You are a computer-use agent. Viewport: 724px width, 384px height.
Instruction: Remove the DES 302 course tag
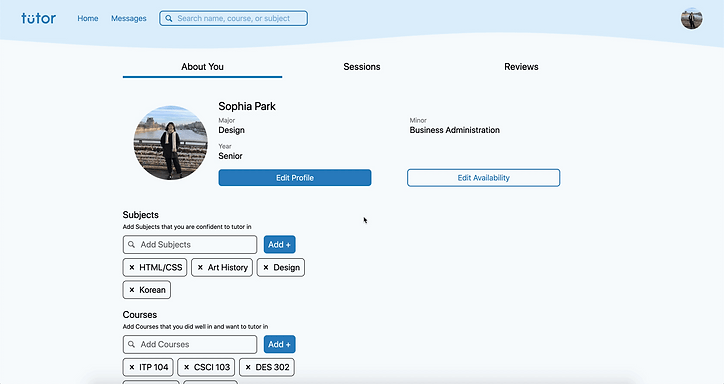point(248,367)
